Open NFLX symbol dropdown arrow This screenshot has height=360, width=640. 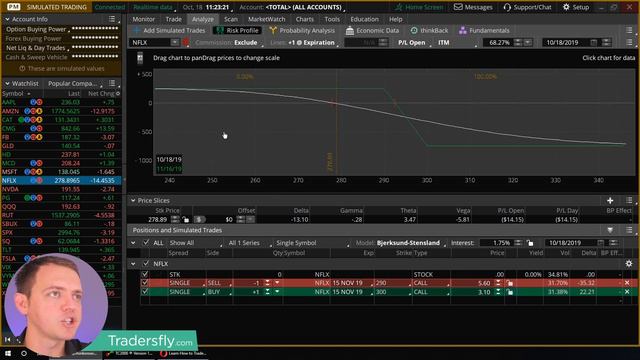pos(174,42)
